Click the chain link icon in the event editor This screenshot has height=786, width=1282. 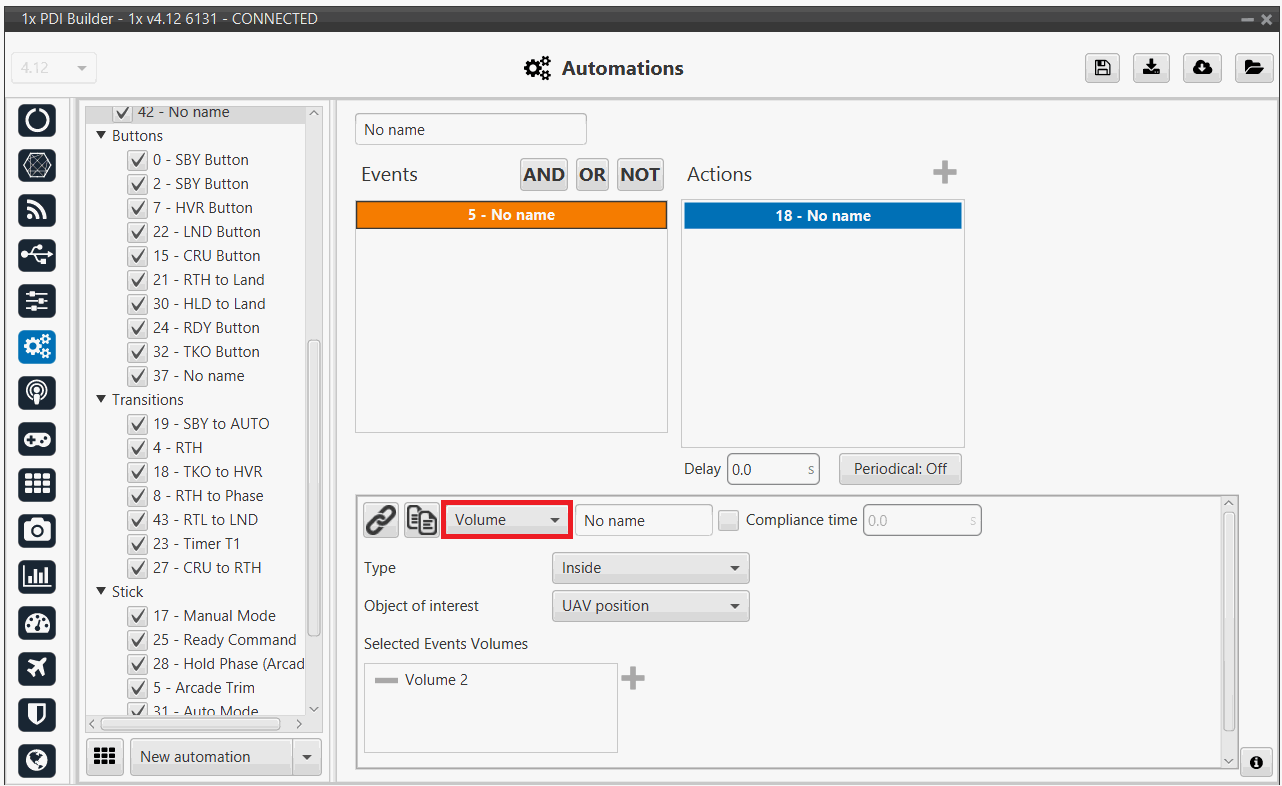[x=380, y=520]
